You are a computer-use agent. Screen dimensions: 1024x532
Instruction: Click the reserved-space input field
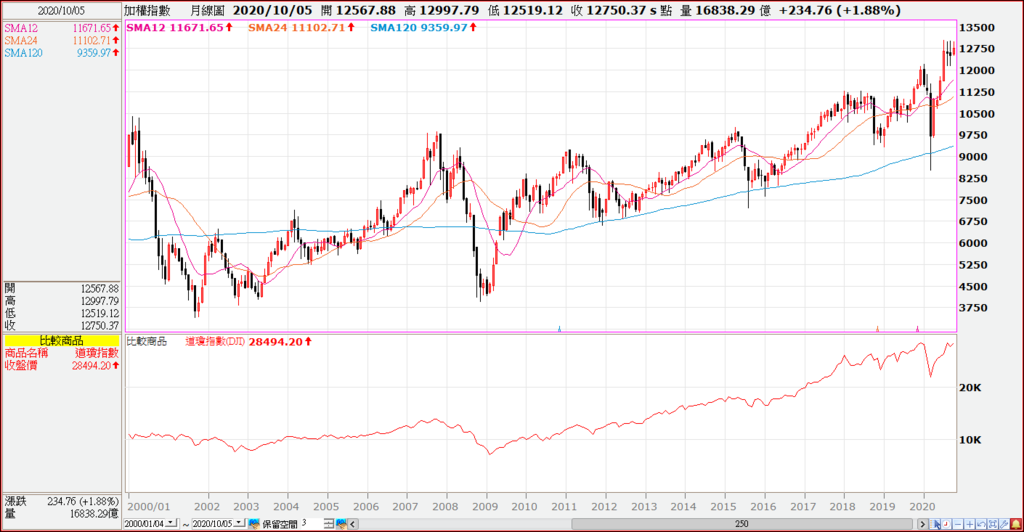(x=312, y=524)
